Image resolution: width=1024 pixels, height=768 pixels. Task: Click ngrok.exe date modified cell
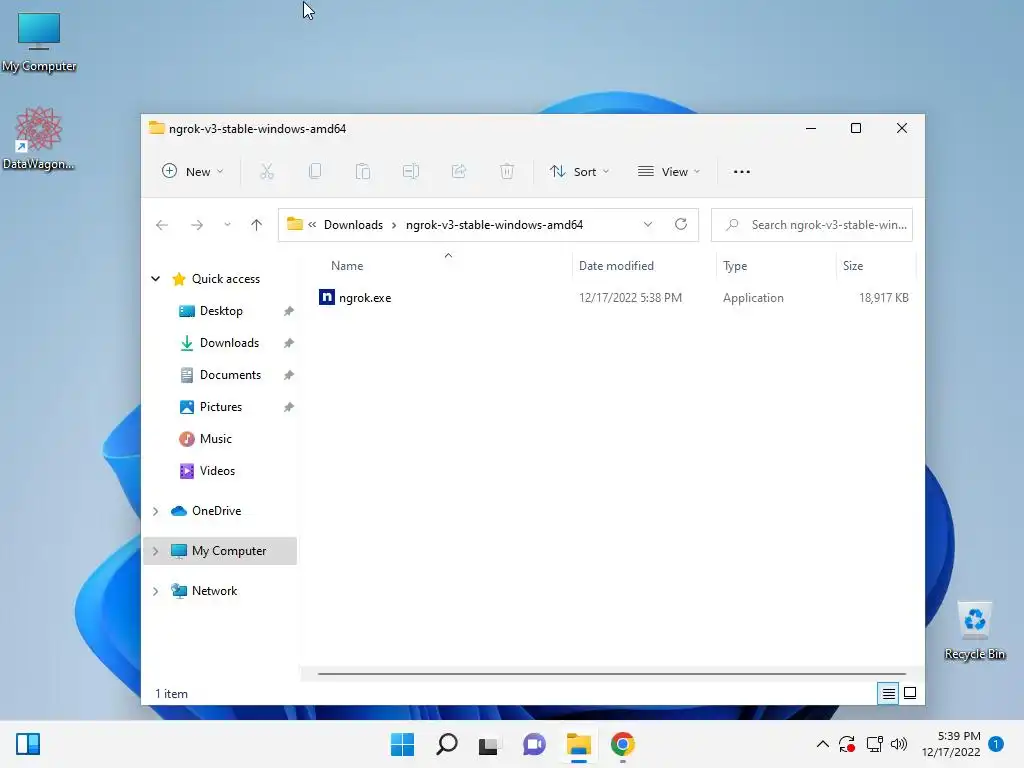pos(630,298)
